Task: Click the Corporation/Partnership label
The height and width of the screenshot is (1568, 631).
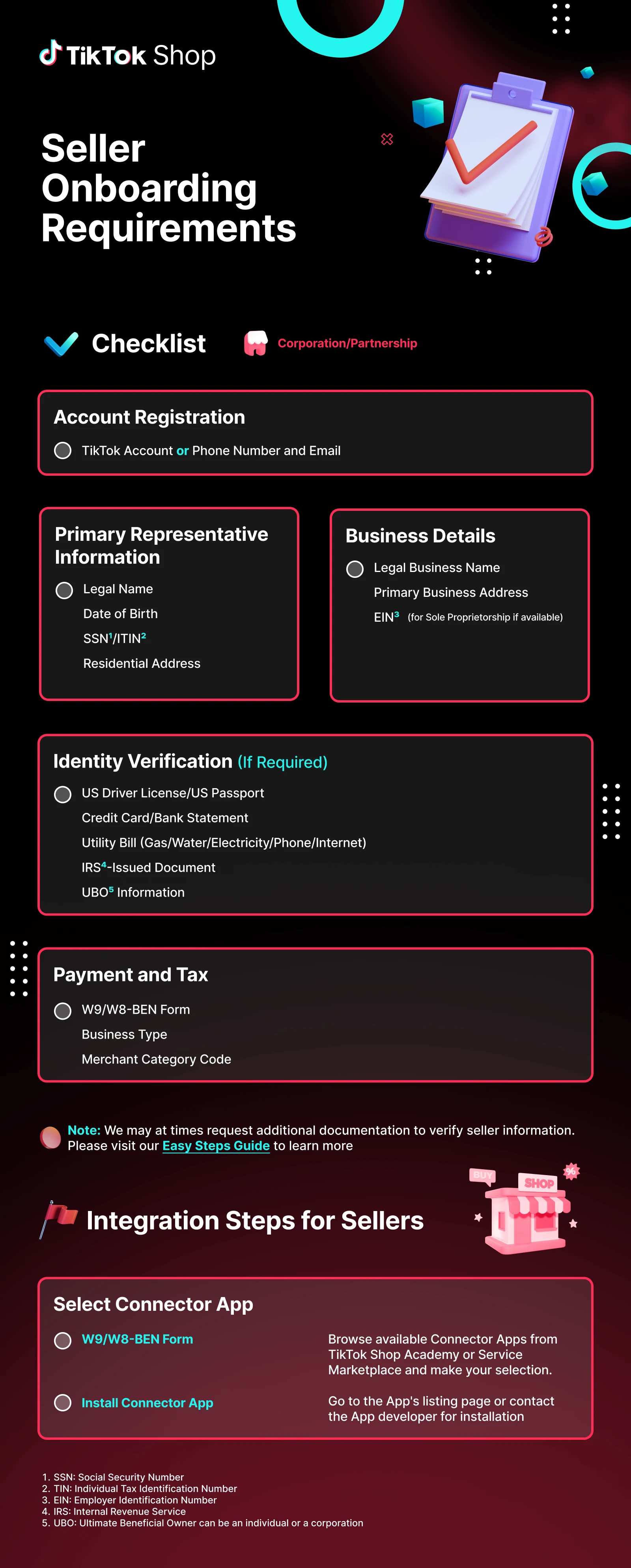Action: click(347, 343)
